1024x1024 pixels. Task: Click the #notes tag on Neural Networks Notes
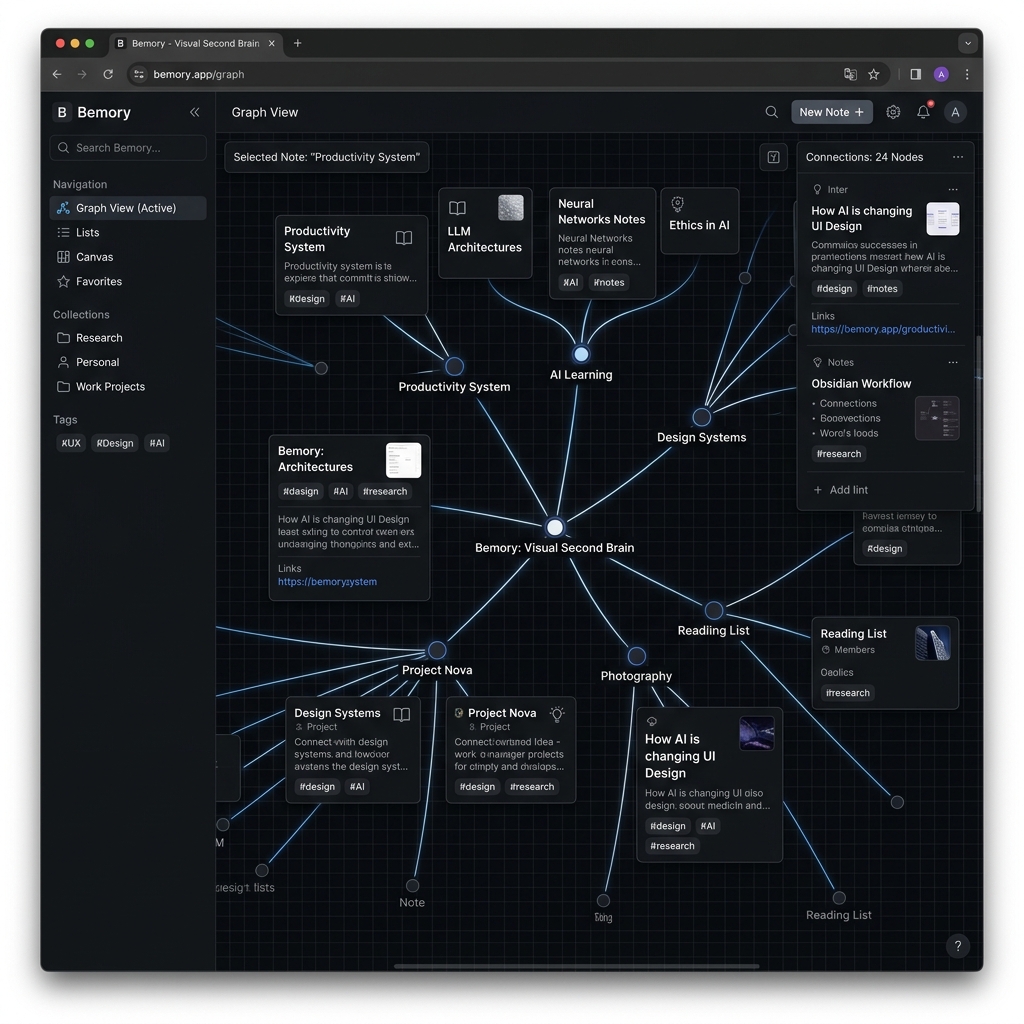[x=609, y=282]
